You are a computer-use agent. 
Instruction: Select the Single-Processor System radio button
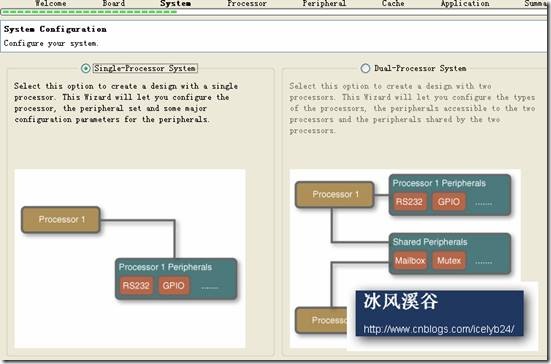click(x=85, y=68)
